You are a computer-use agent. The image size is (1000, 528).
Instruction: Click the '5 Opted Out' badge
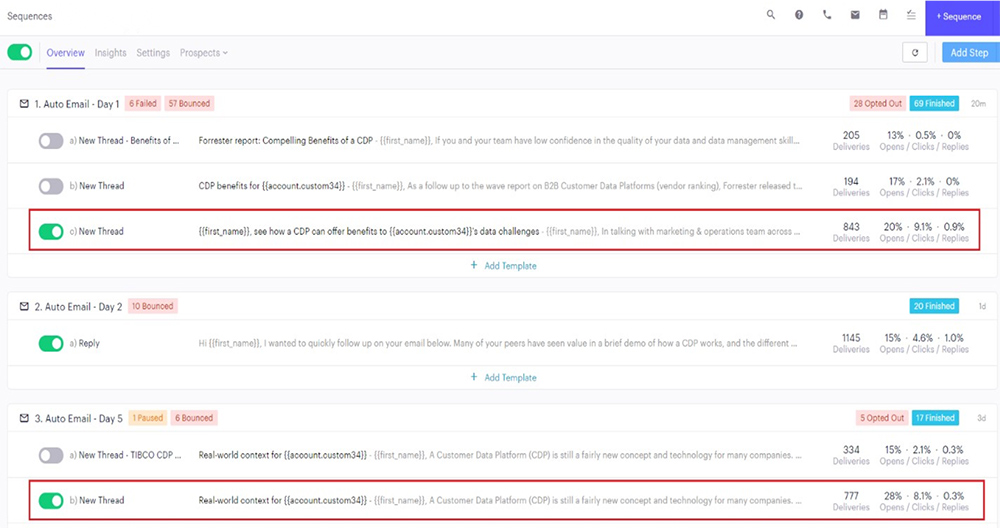pos(882,418)
